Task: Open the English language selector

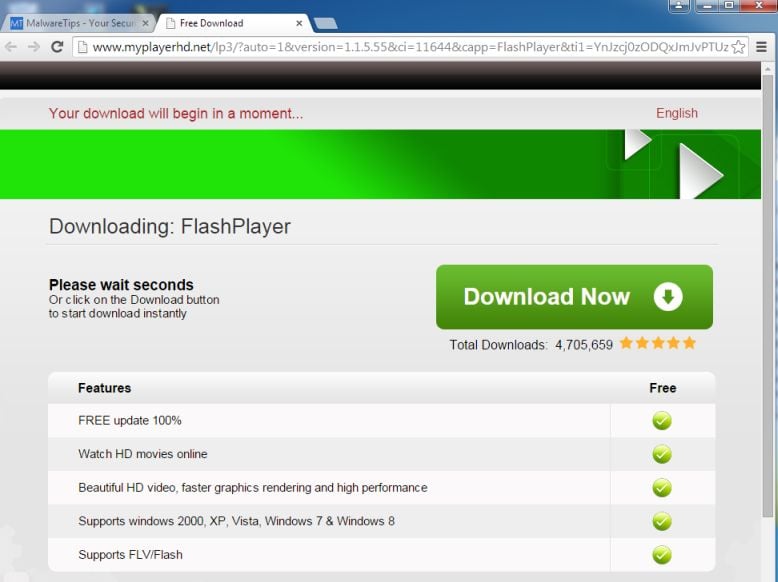Action: coord(677,113)
